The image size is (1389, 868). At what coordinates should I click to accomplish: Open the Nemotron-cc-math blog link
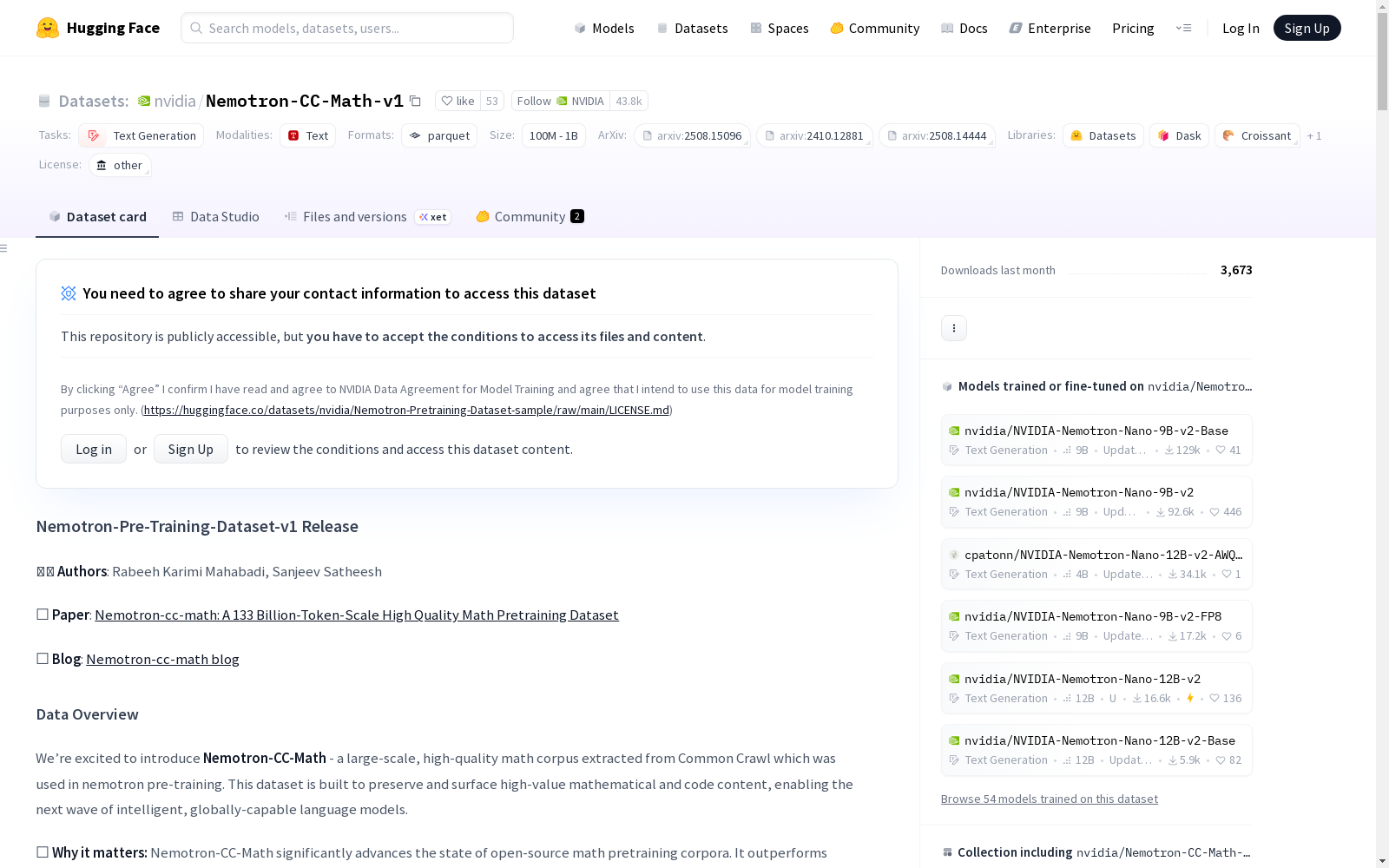[x=162, y=659]
